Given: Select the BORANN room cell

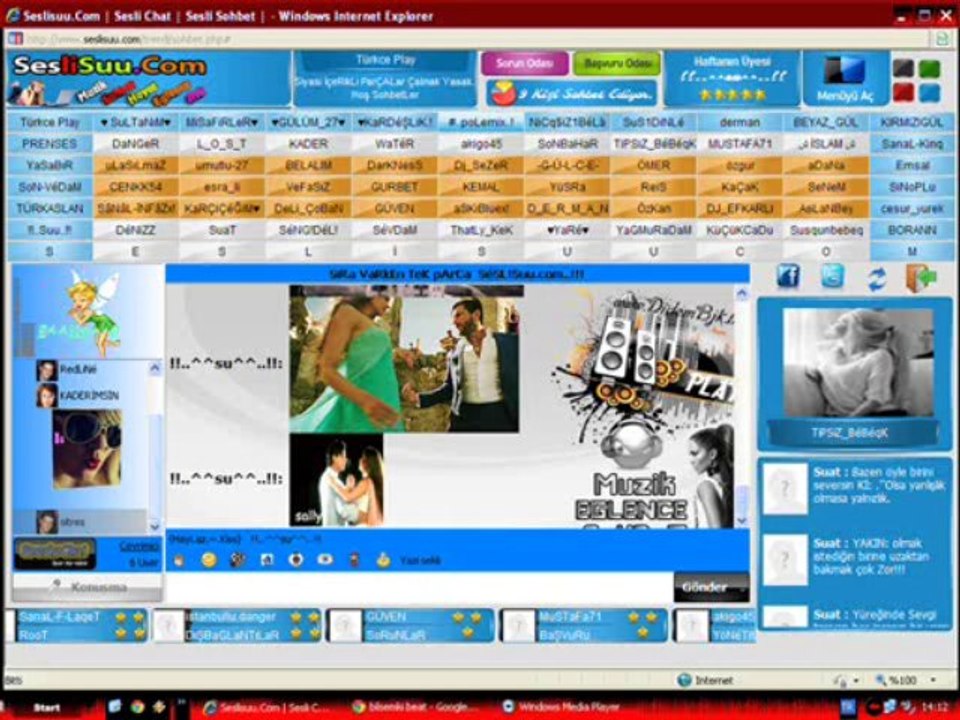Looking at the screenshot, I should pyautogui.click(x=912, y=230).
